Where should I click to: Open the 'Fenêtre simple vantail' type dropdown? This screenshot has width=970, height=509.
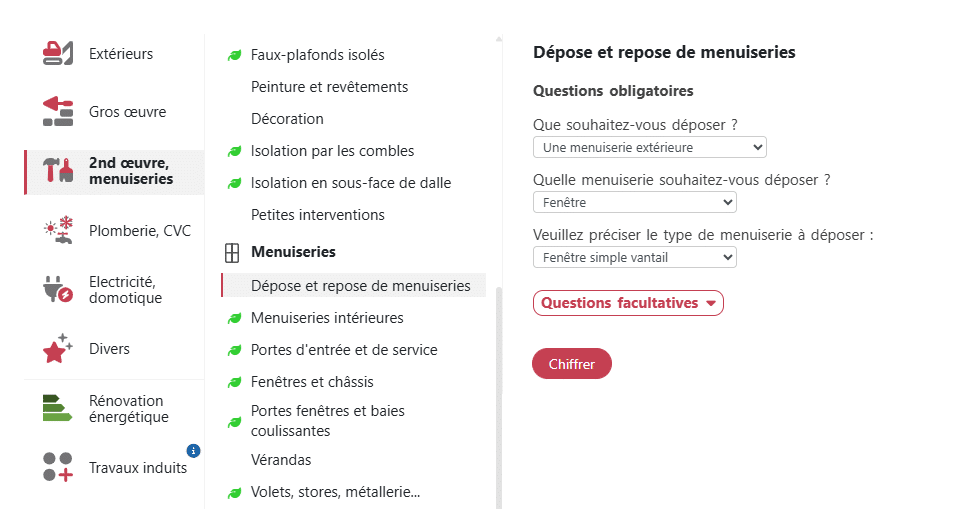pyautogui.click(x=634, y=257)
